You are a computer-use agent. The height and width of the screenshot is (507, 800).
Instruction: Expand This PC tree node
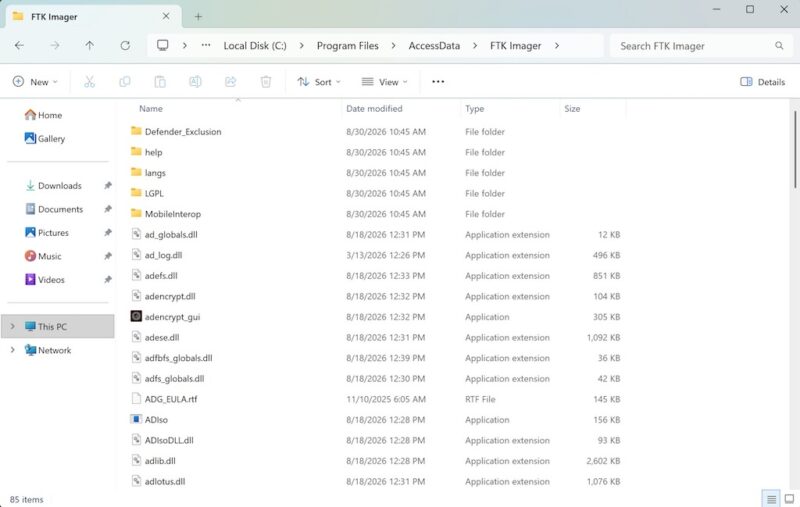pos(13,326)
